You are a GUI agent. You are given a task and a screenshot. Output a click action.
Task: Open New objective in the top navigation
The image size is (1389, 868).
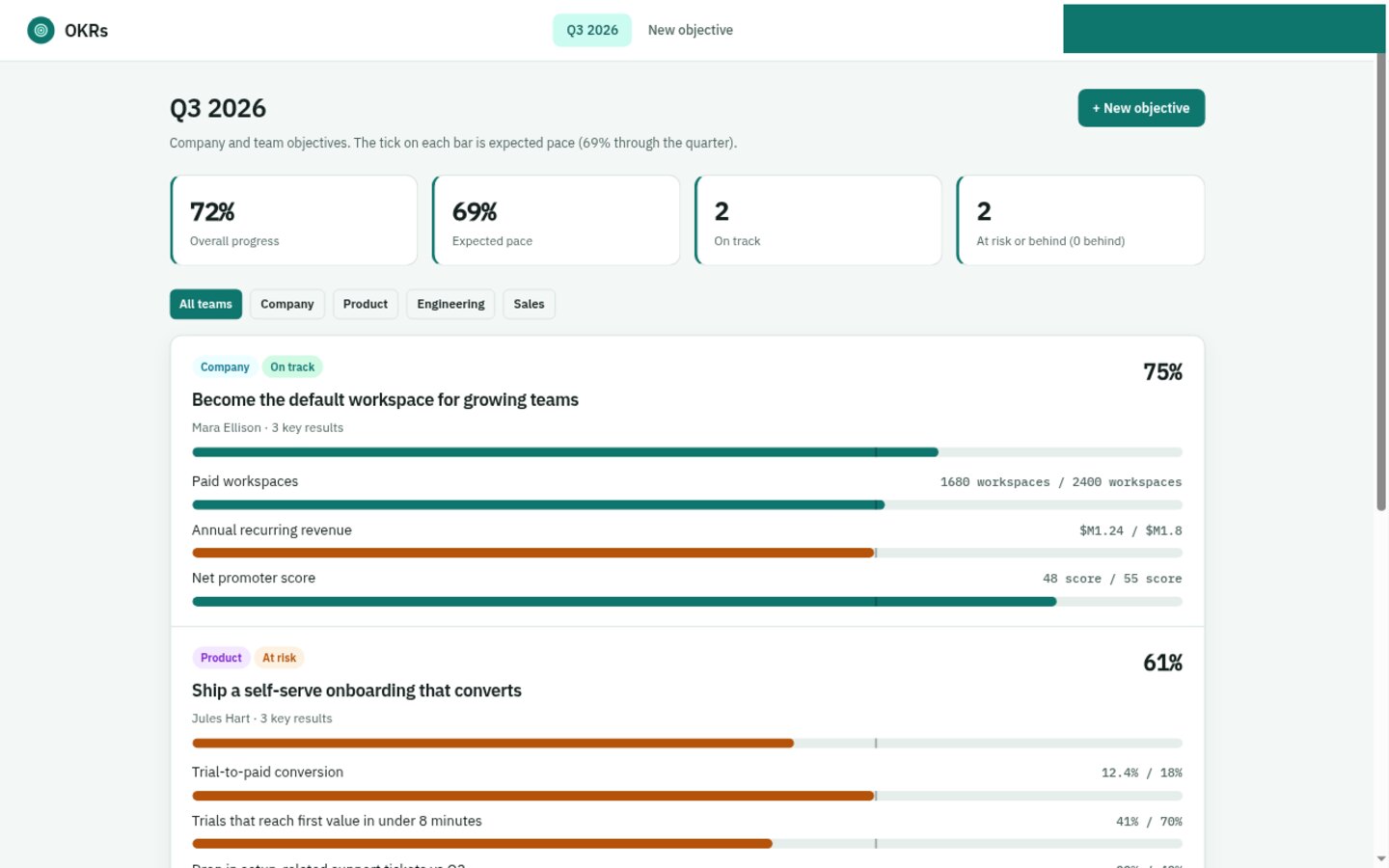691,30
